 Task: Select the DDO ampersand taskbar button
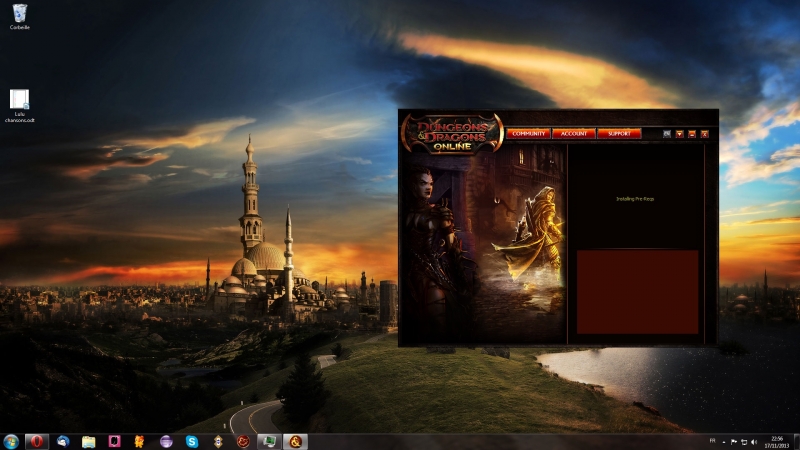pyautogui.click(x=295, y=441)
